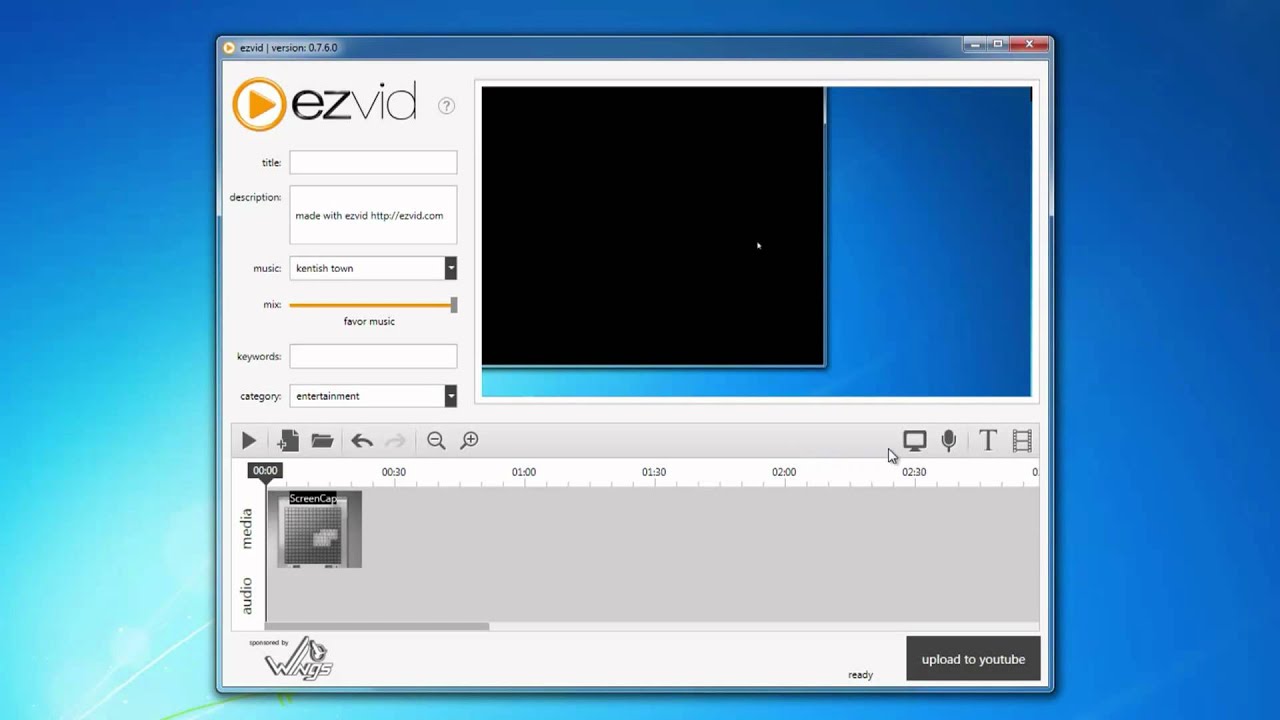Click the 01:30 timeline mark

click(x=654, y=472)
